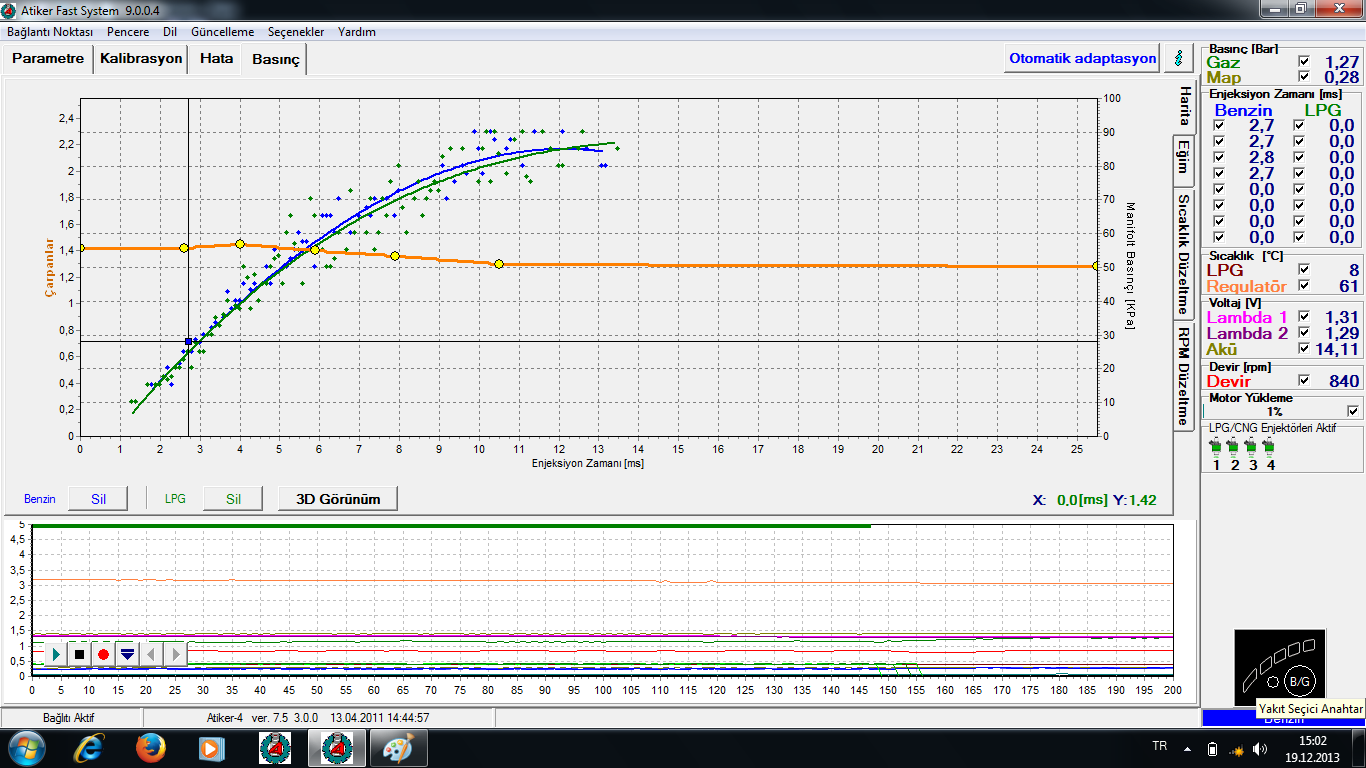
Task: Start graph playback with the play button
Action: coord(56,654)
